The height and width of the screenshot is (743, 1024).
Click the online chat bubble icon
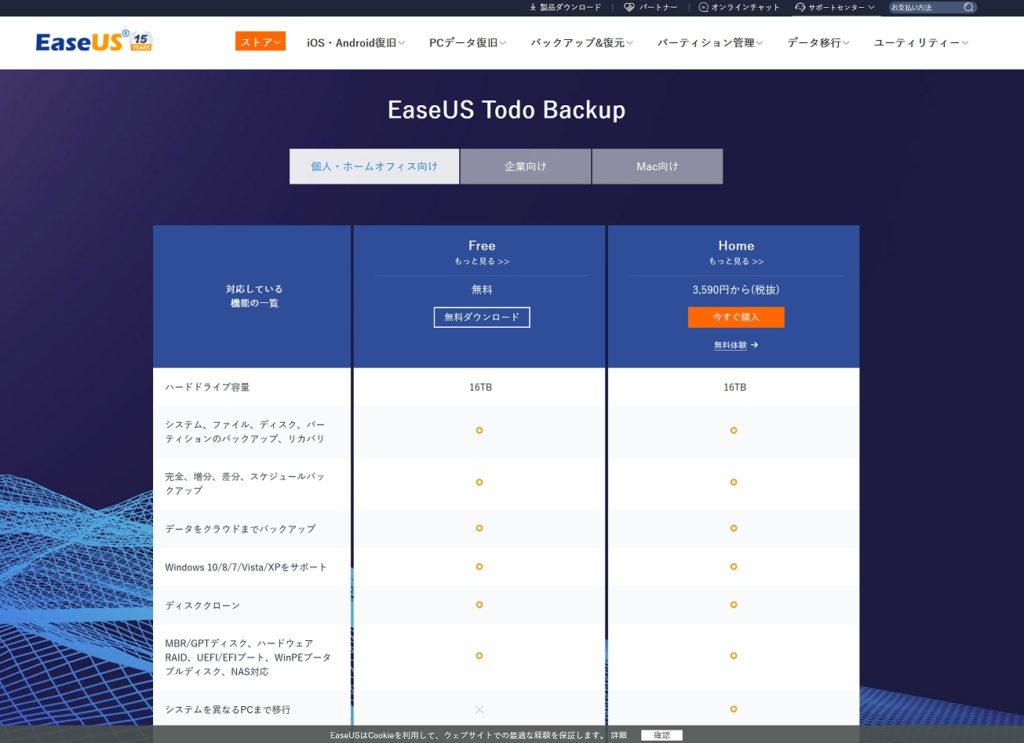coord(703,7)
